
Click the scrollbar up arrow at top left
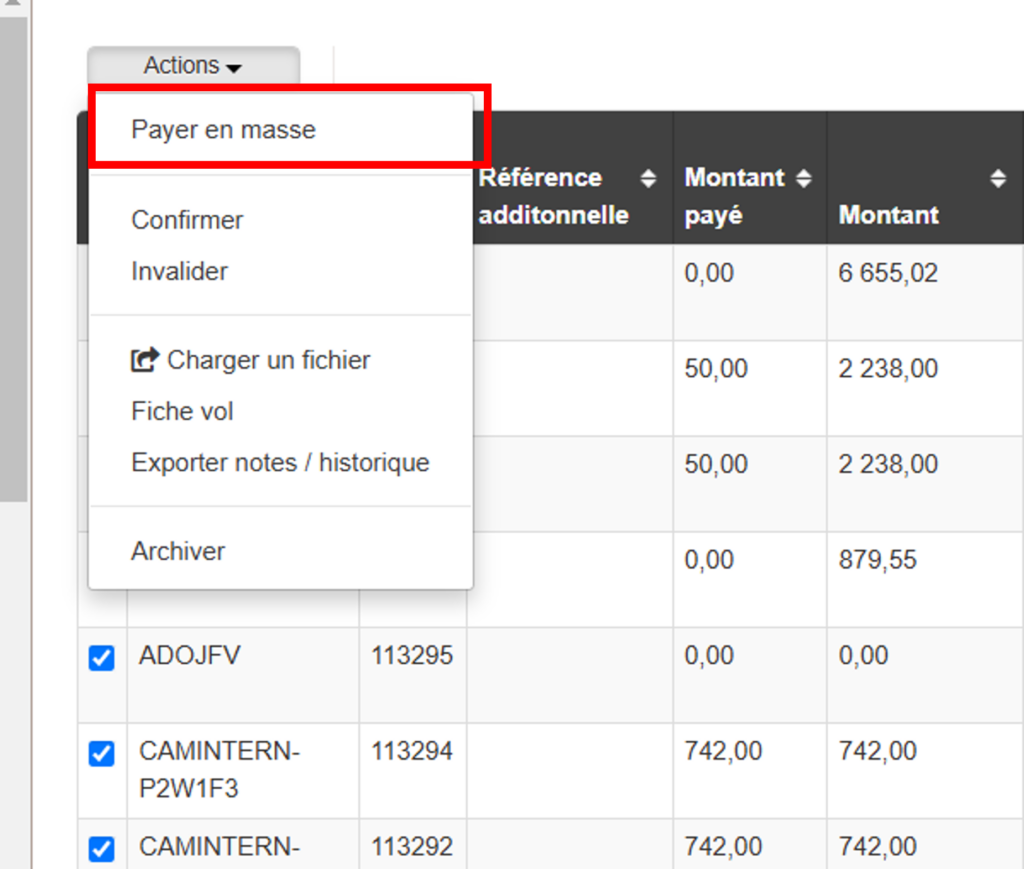pyautogui.click(x=13, y=5)
